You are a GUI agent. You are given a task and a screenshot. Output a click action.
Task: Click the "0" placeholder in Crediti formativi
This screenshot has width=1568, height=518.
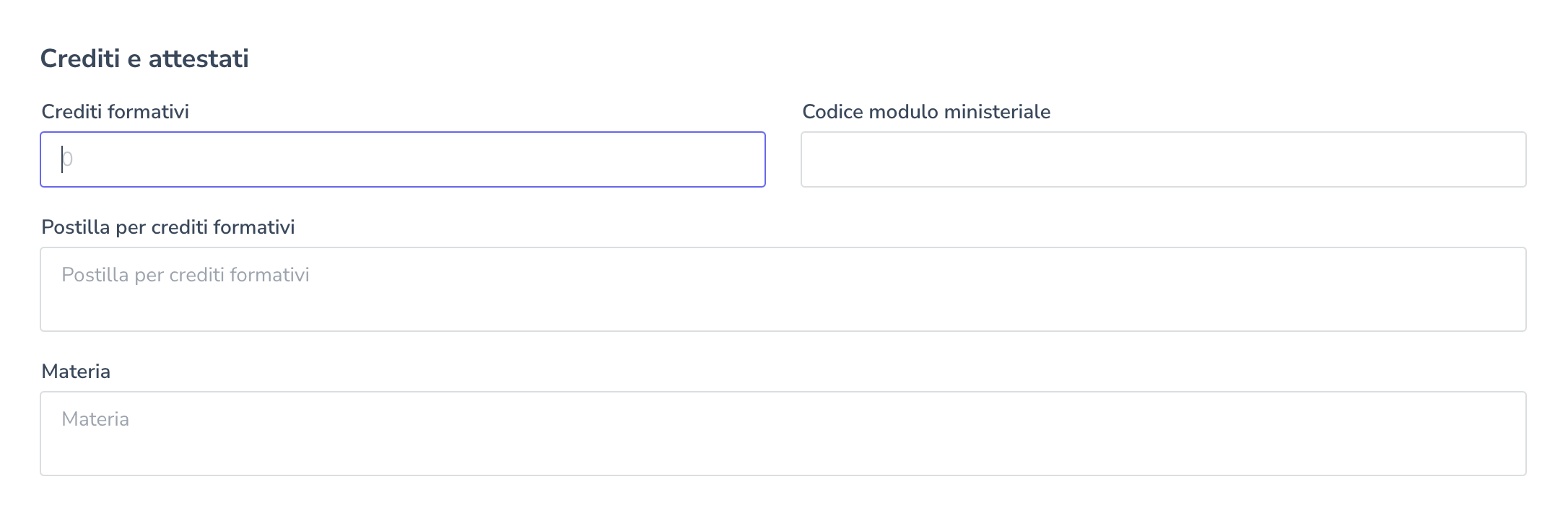pos(68,159)
